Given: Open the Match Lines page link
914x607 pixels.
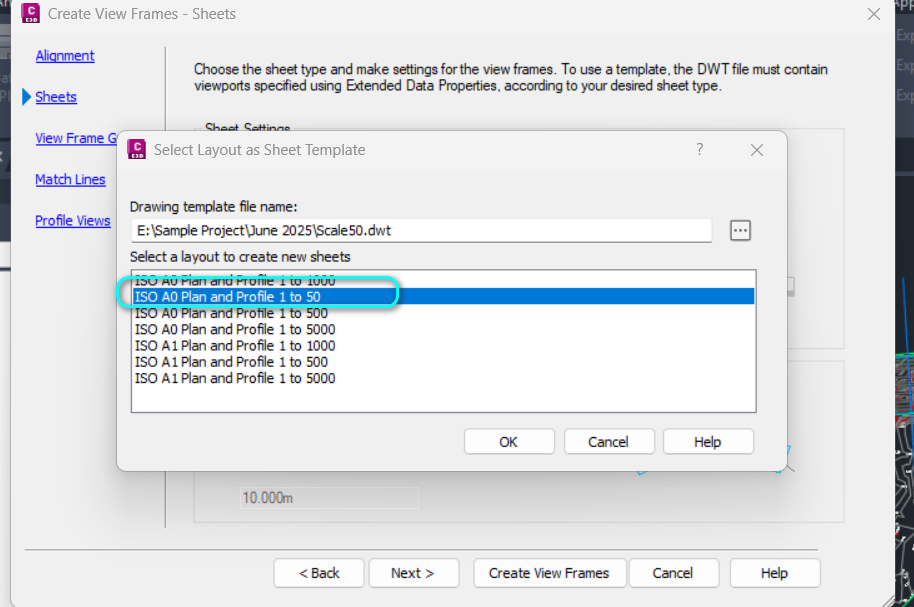Looking at the screenshot, I should pos(71,180).
